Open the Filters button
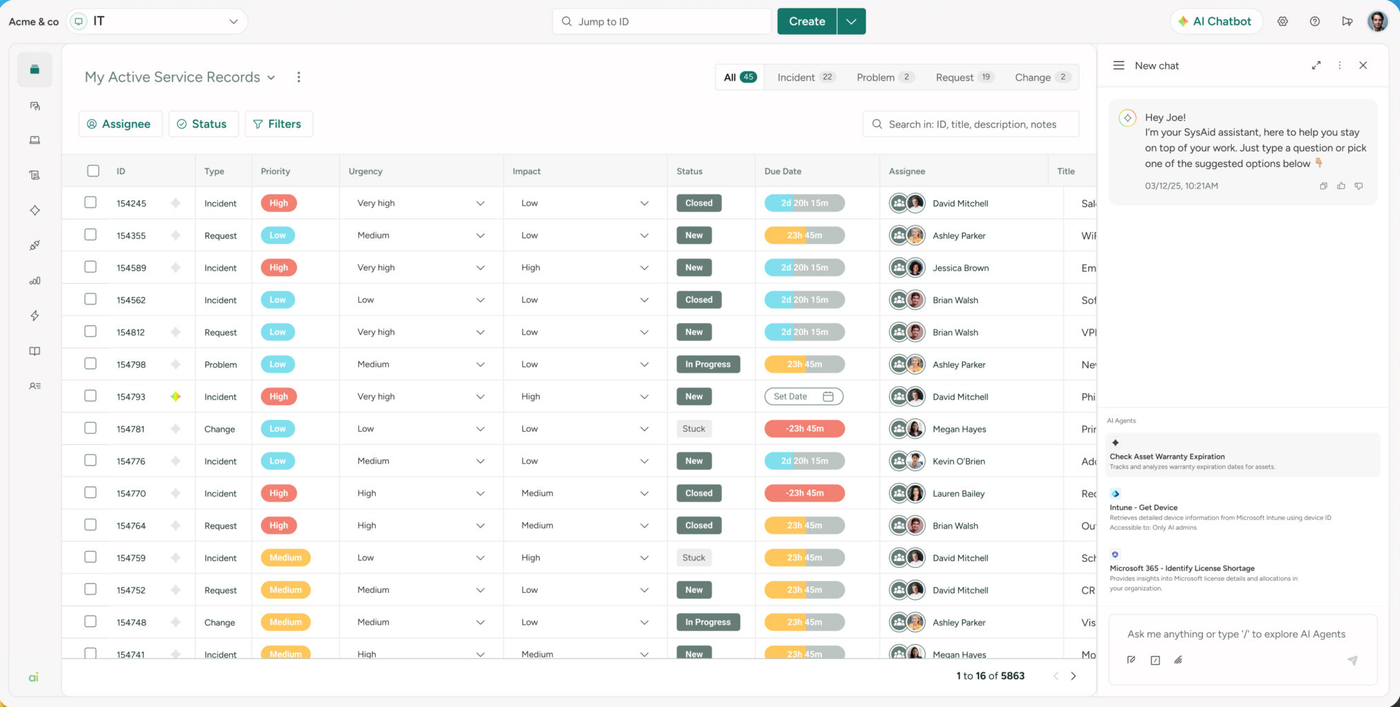1400x707 pixels. pyautogui.click(x=278, y=124)
